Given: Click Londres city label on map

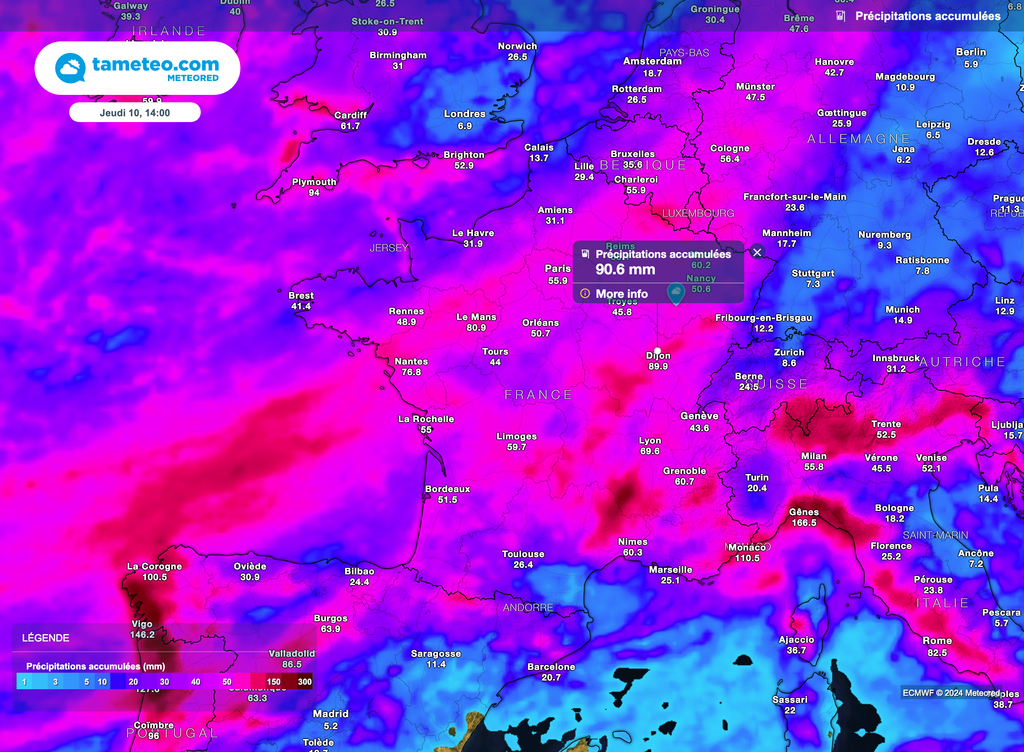Looking at the screenshot, I should pyautogui.click(x=464, y=114).
